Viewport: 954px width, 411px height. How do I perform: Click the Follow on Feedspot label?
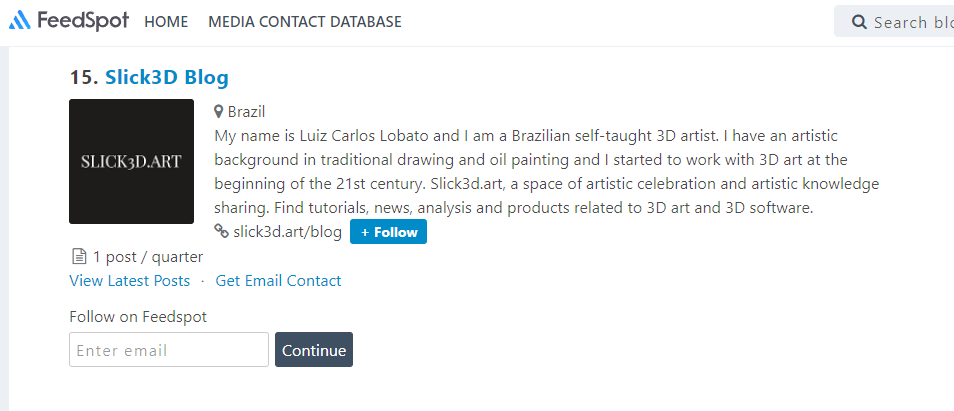[138, 317]
